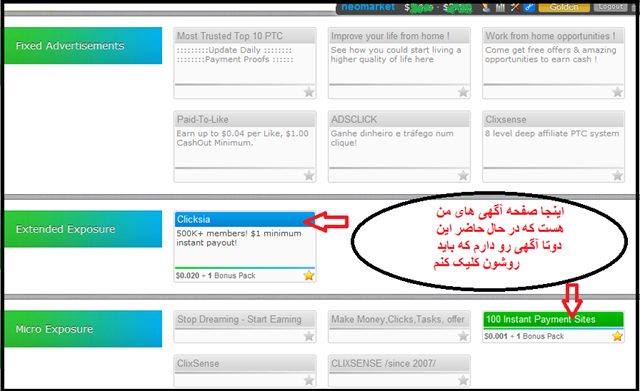Click the star on the Paid-To-Like ad

(x=309, y=176)
